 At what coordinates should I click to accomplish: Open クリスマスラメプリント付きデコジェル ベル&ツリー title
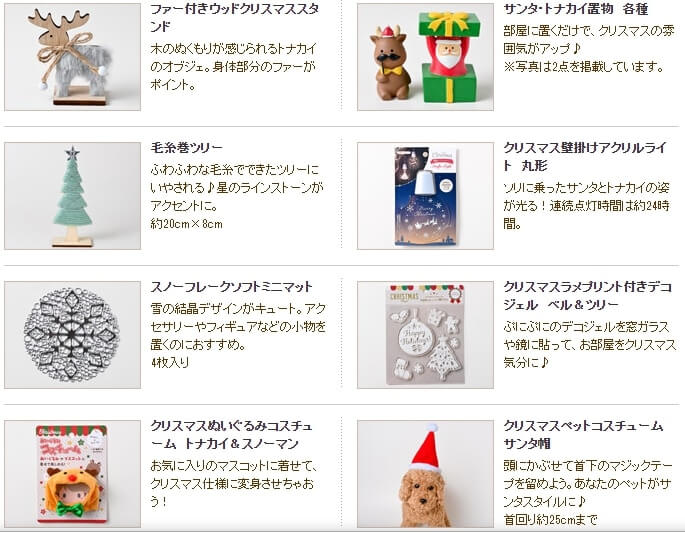point(588,295)
